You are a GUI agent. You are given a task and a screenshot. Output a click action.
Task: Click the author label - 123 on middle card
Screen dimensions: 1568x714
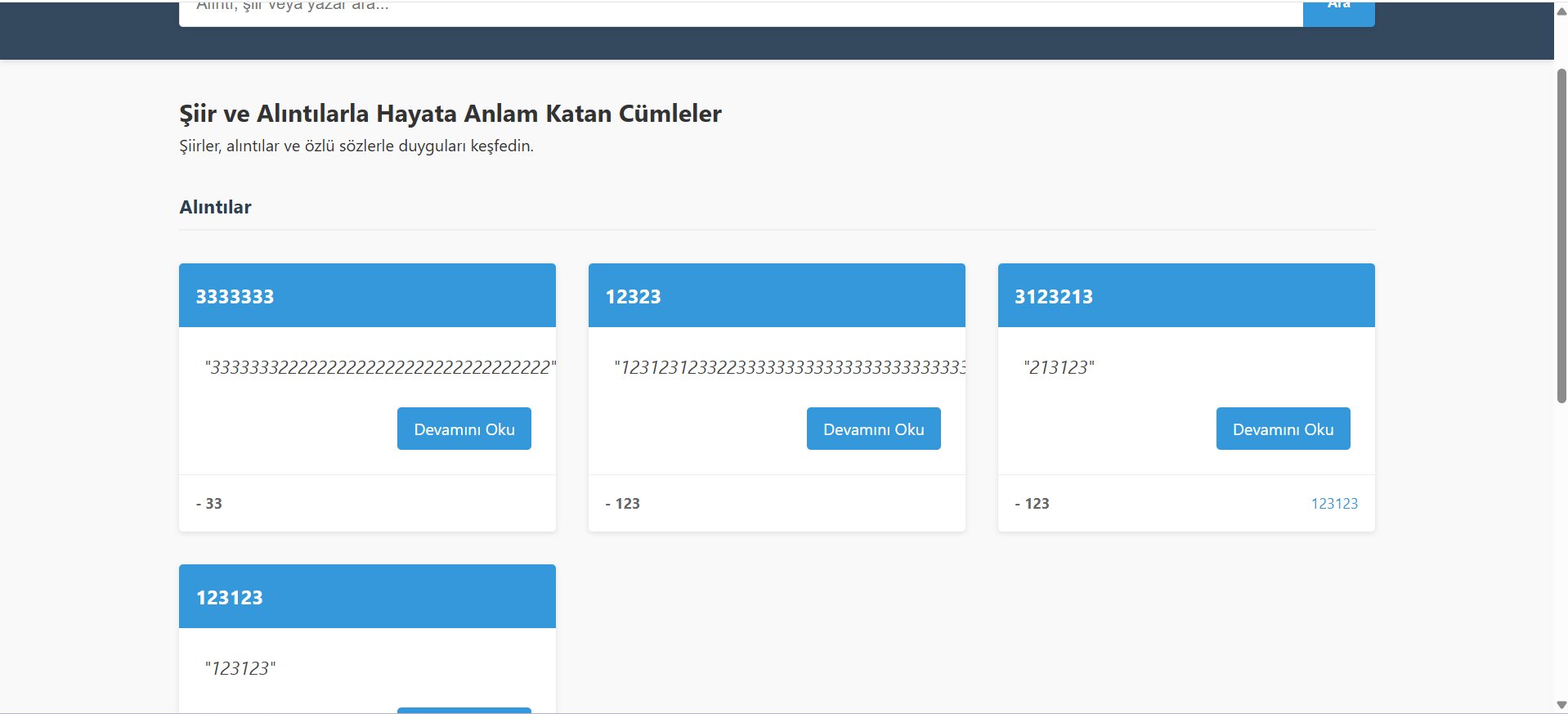tap(623, 503)
